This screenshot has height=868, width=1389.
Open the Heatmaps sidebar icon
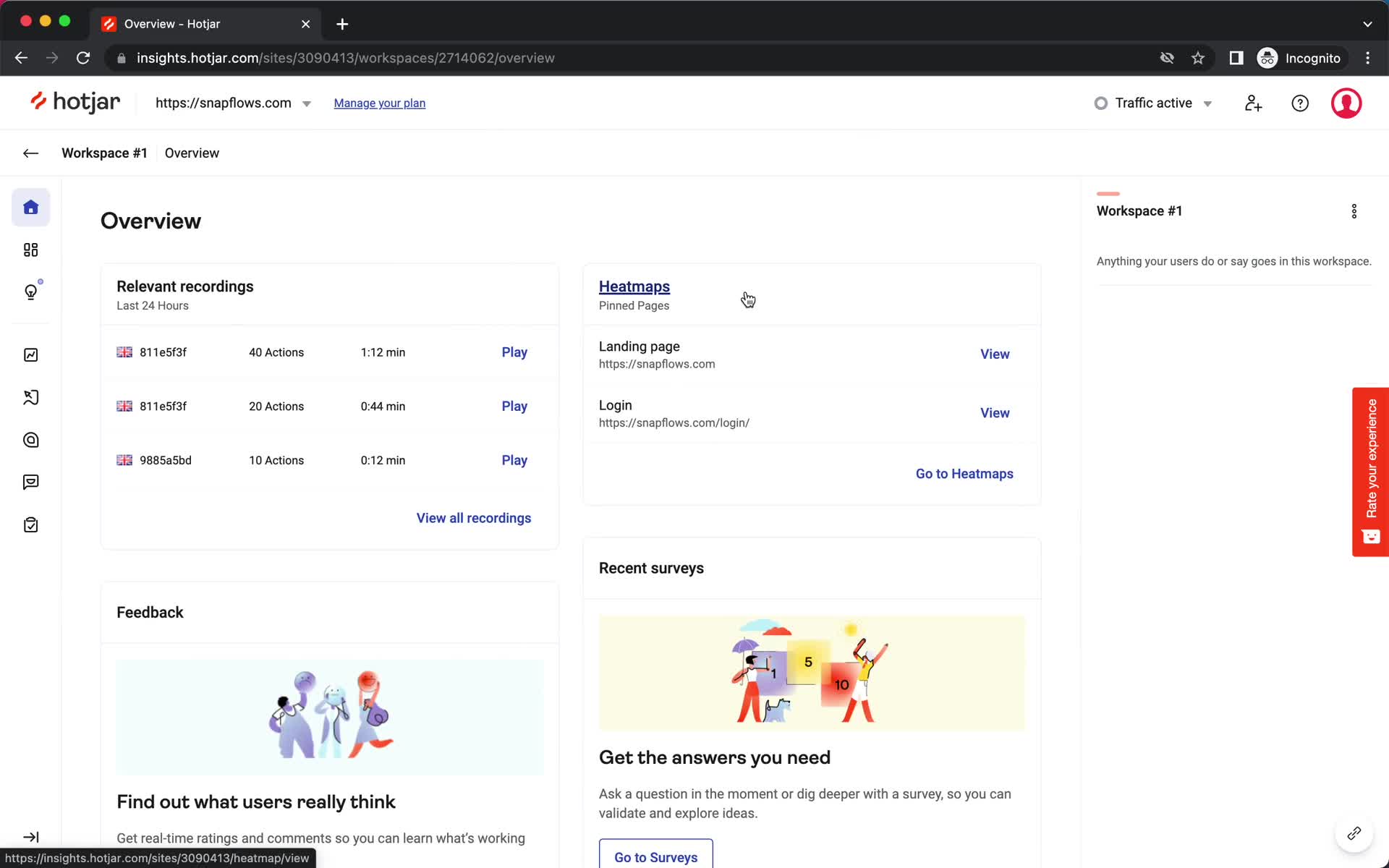[x=30, y=397]
